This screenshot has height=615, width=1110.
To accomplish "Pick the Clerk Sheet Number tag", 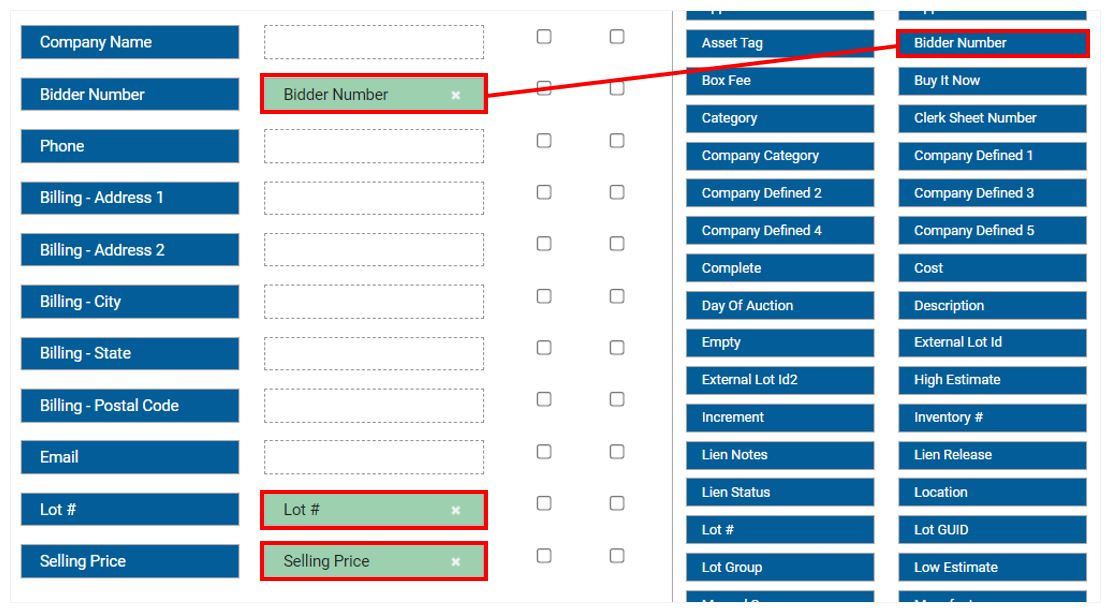I will click(992, 118).
